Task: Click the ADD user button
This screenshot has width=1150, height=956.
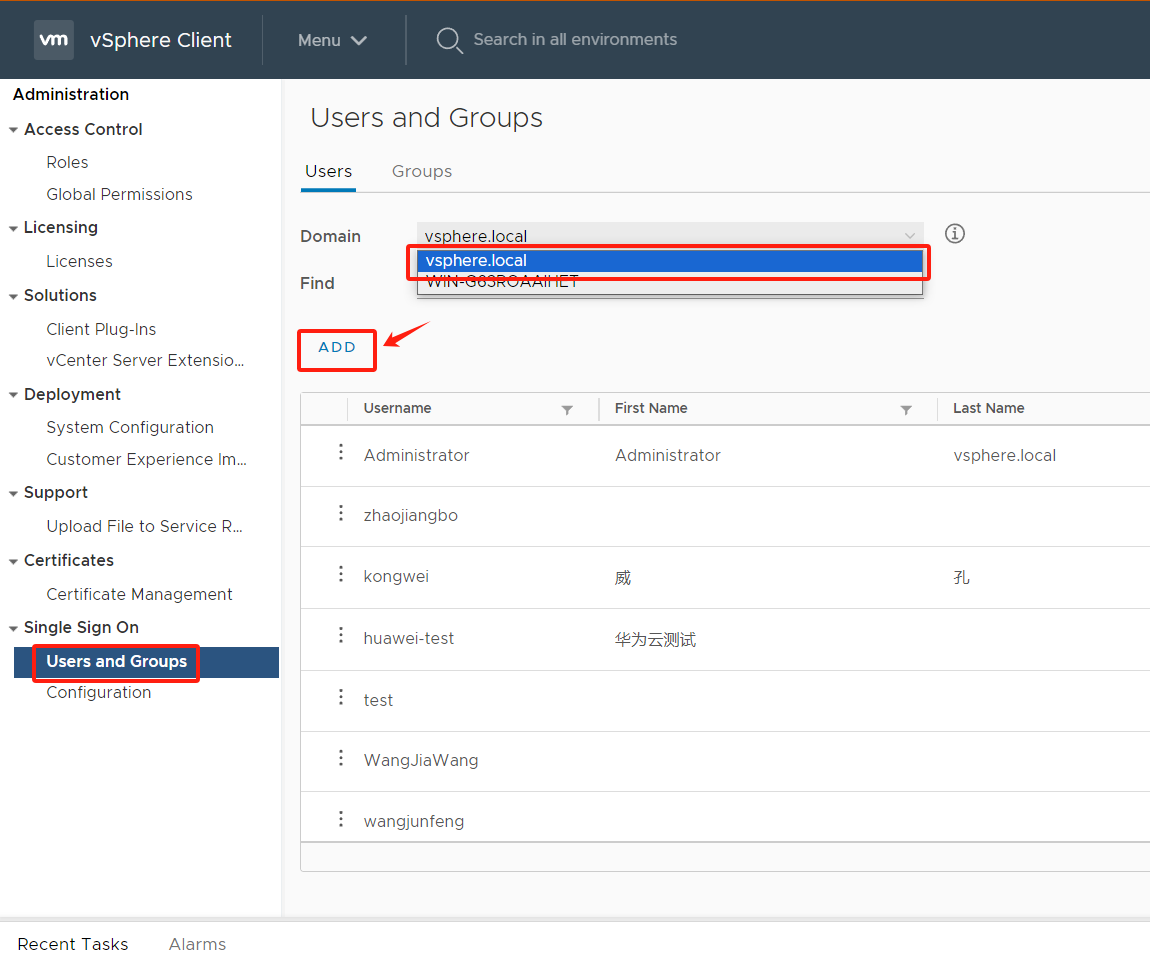Action: (337, 348)
